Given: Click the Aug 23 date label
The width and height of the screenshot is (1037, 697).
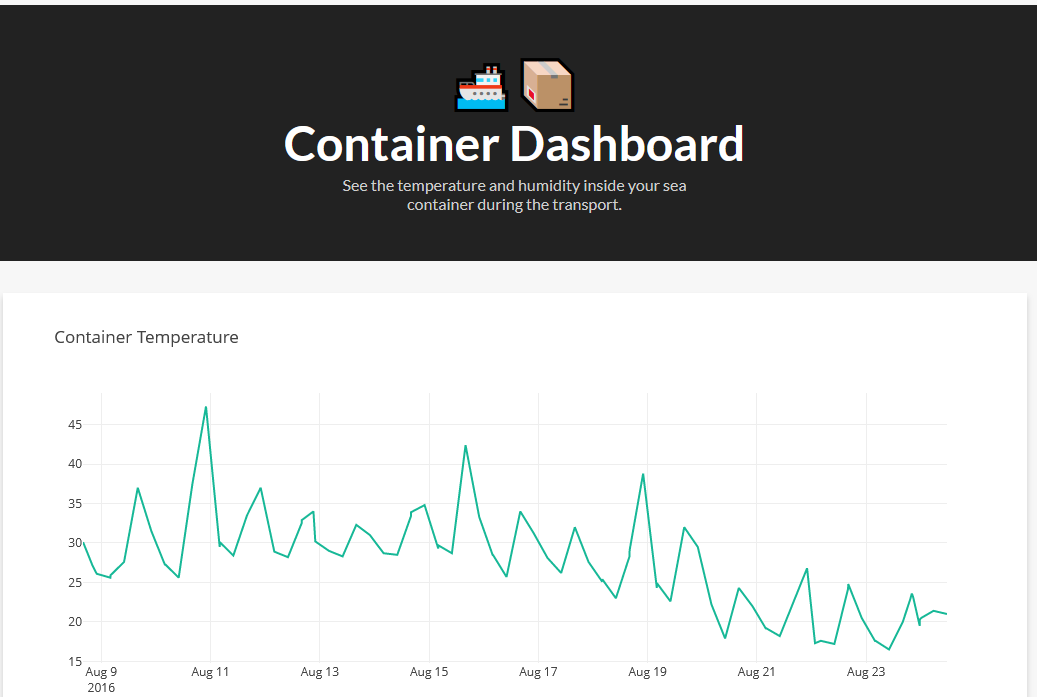Looking at the screenshot, I should (x=866, y=672).
